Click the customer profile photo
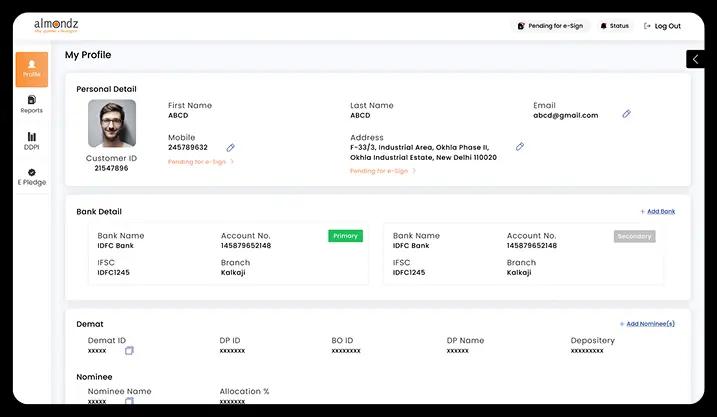The image size is (717, 417). click(112, 124)
